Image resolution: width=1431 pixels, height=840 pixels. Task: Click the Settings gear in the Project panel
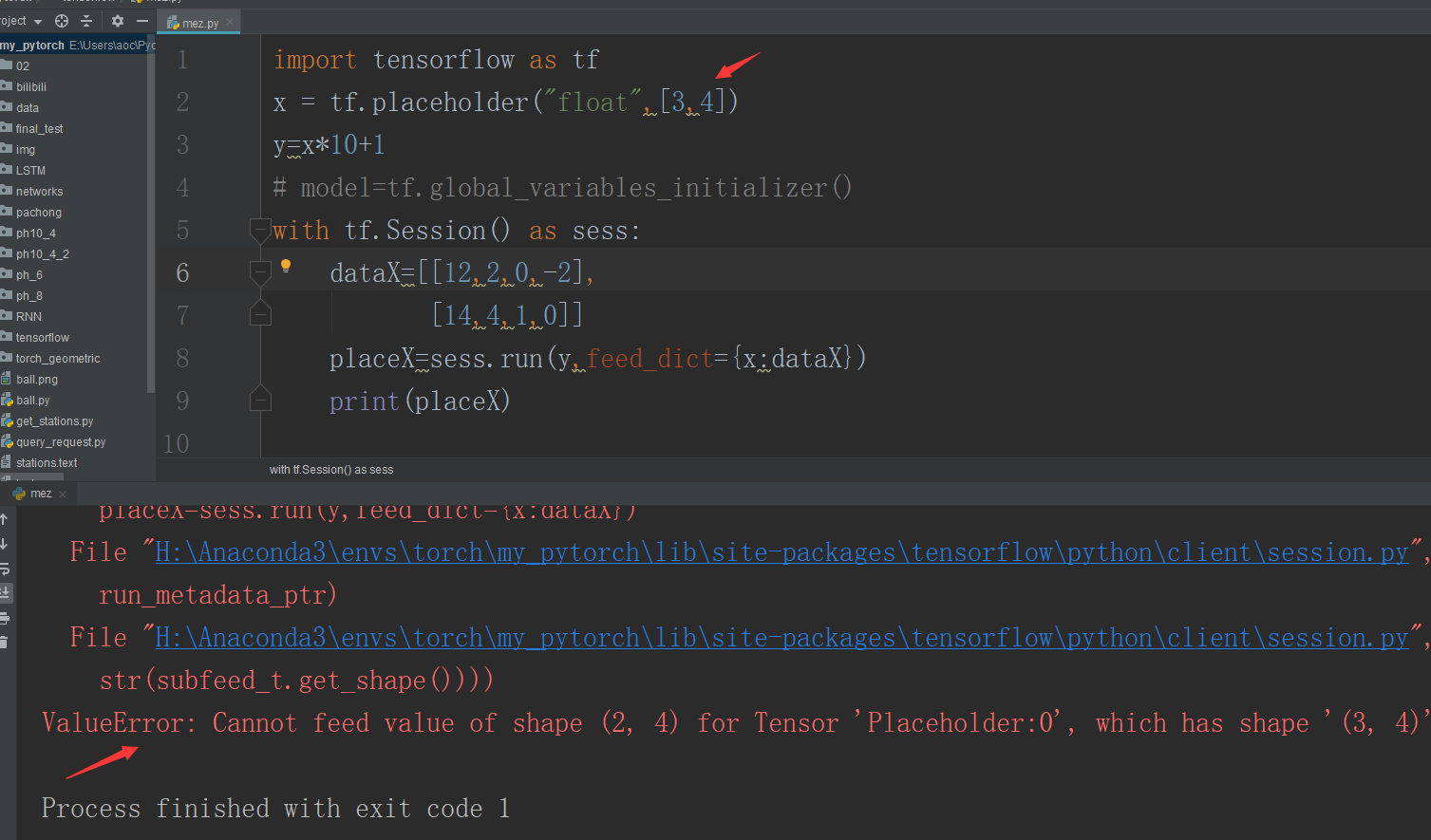(x=117, y=20)
